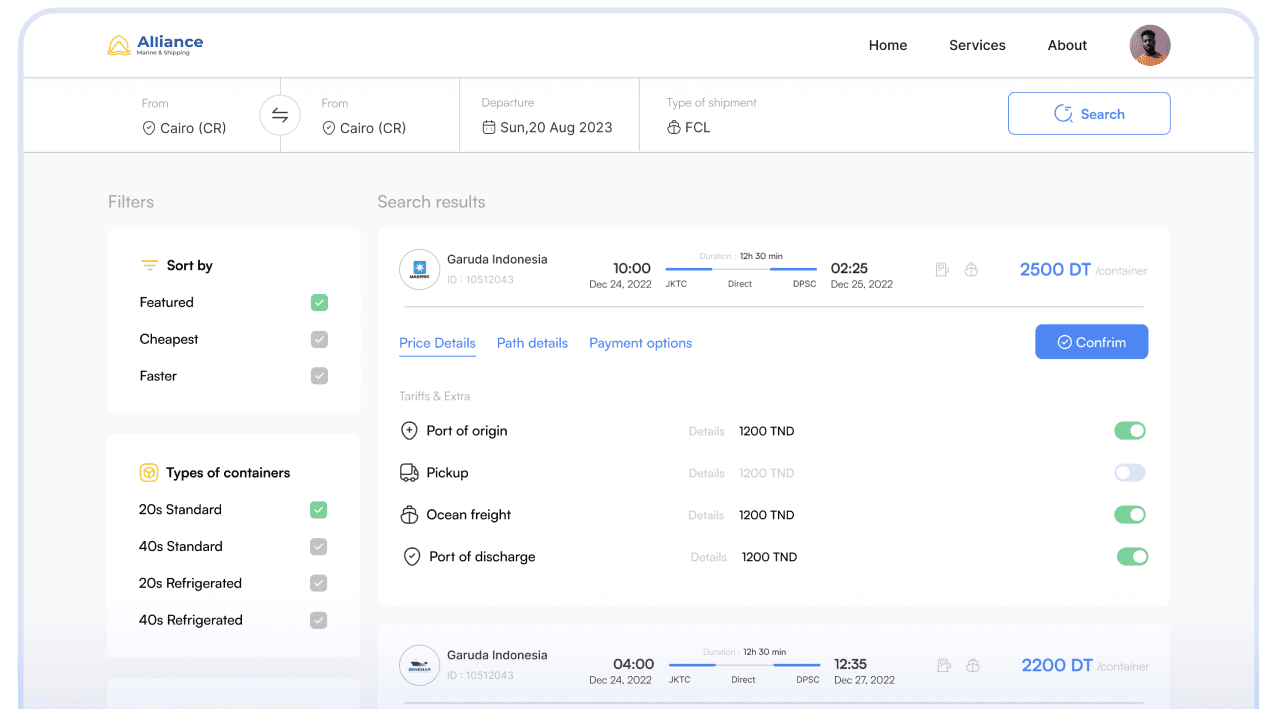1272x709 pixels.
Task: Open the first From Cairo (CR) field
Action: [x=185, y=128]
